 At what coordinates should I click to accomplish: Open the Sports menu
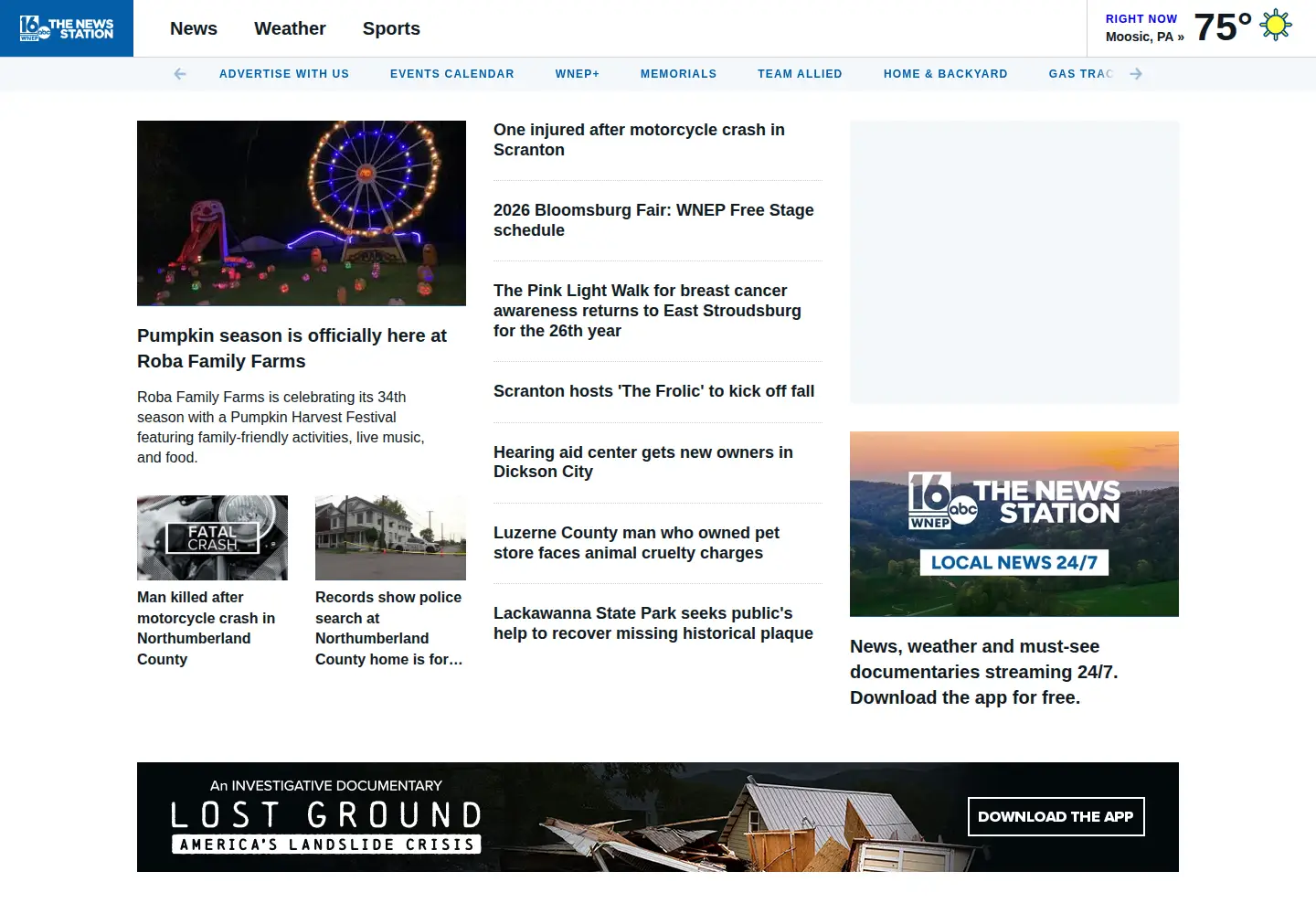[391, 28]
